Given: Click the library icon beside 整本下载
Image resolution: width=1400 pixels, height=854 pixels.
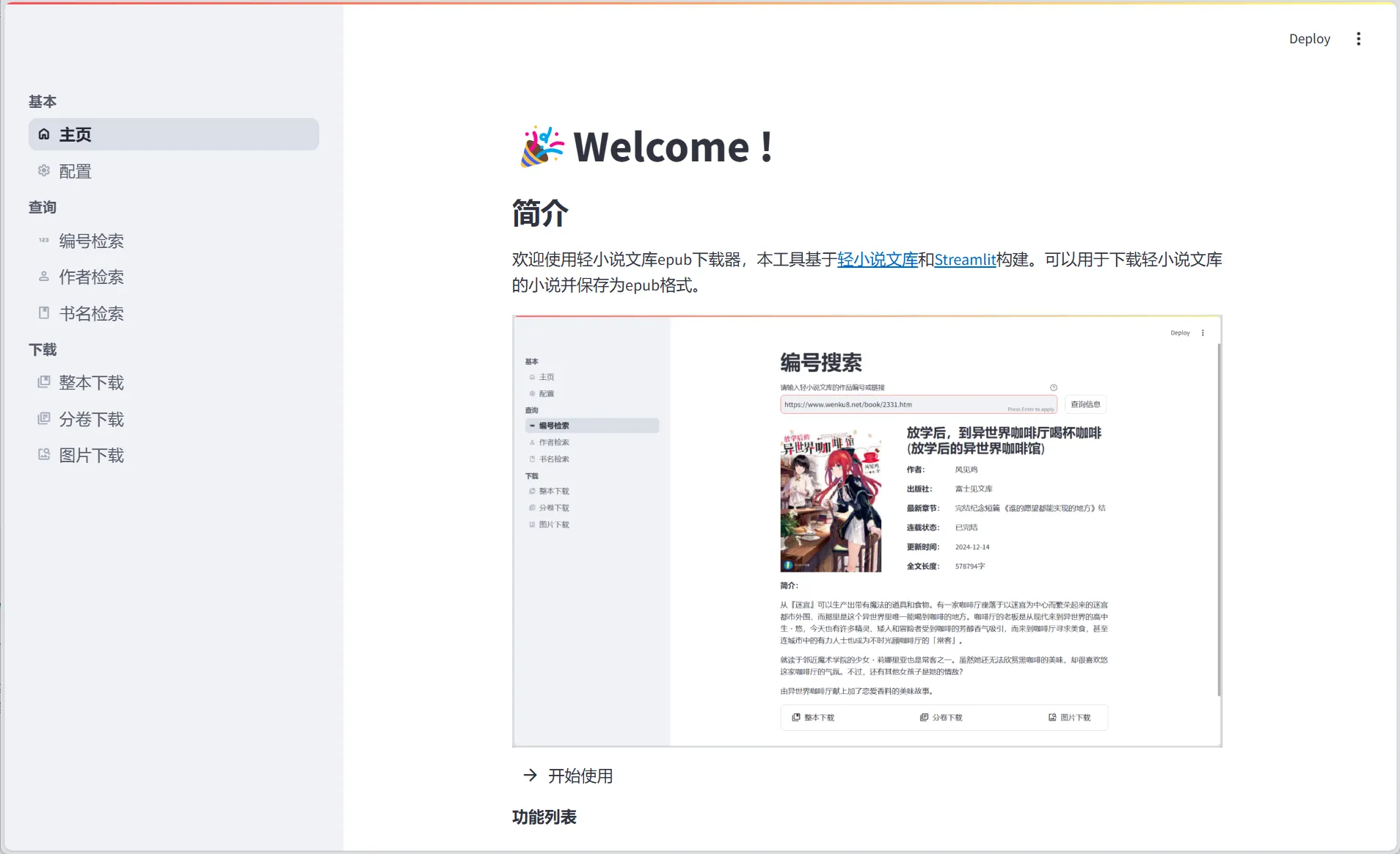Looking at the screenshot, I should tap(44, 382).
